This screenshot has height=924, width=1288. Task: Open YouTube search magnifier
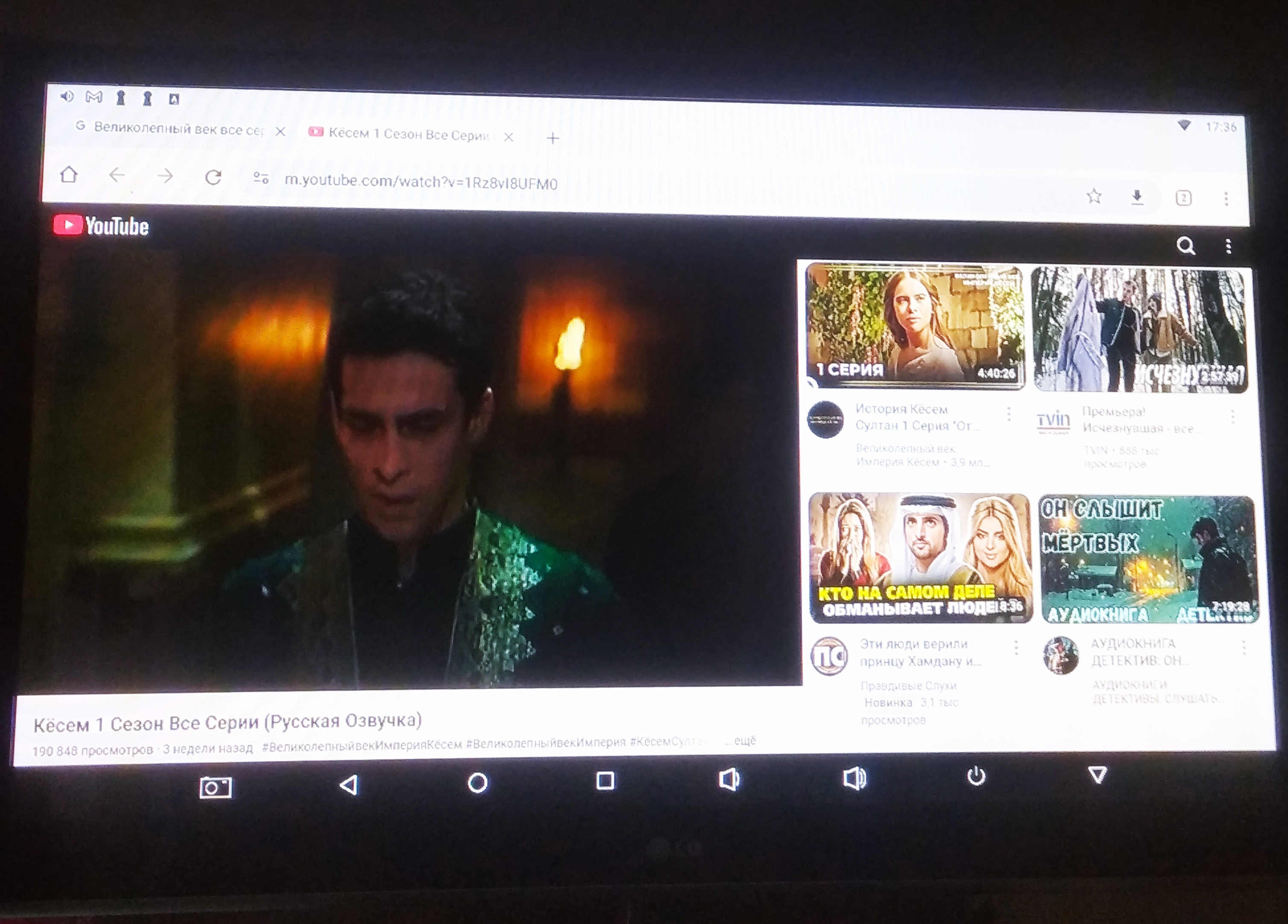[x=1186, y=246]
